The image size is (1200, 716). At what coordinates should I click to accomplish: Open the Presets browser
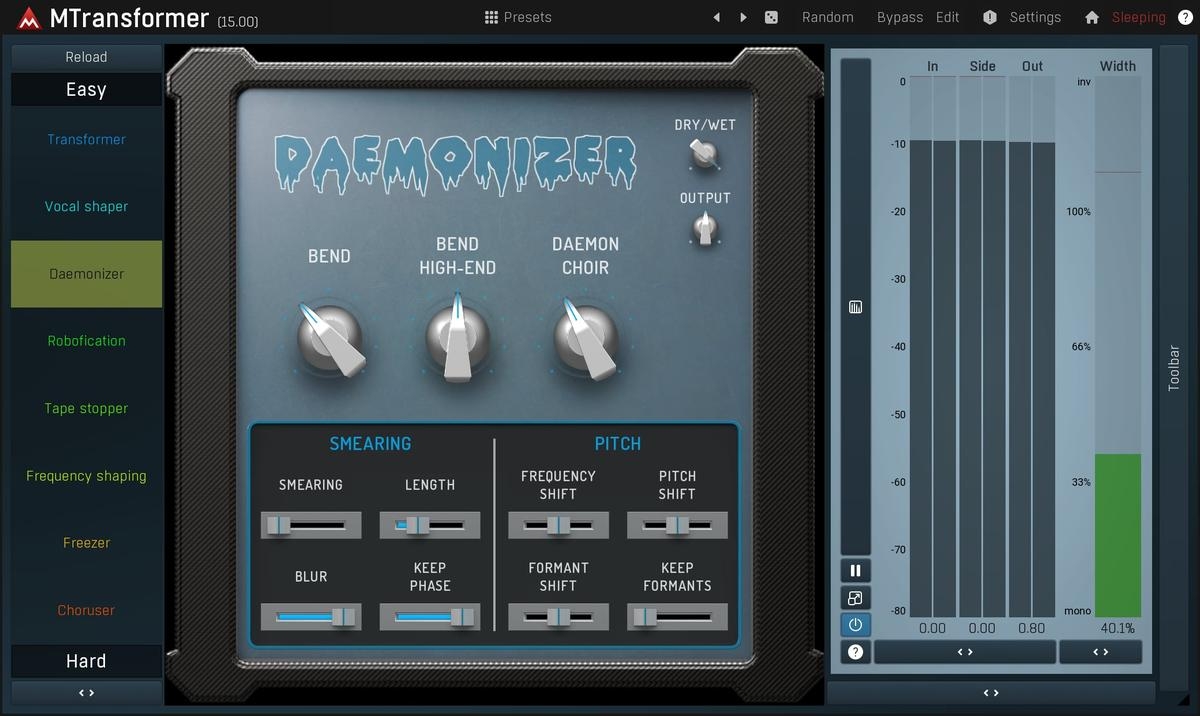coord(517,17)
